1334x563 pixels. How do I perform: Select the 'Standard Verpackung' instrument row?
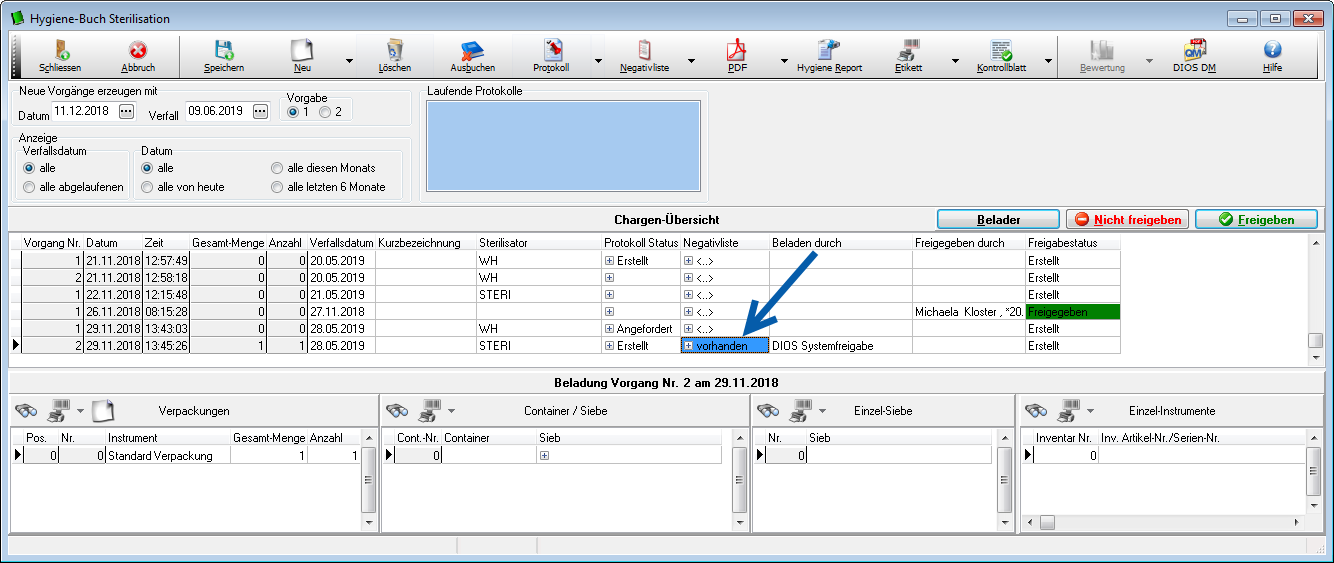click(168, 455)
